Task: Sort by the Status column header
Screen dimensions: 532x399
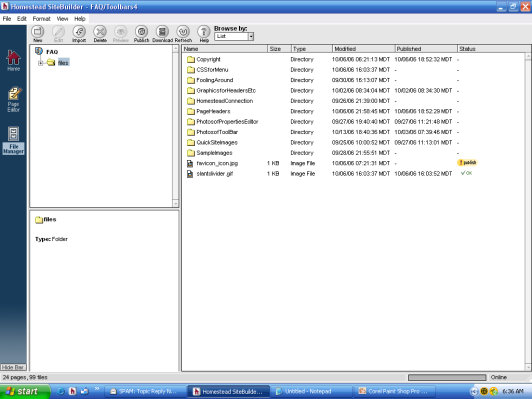Action: coord(494,49)
